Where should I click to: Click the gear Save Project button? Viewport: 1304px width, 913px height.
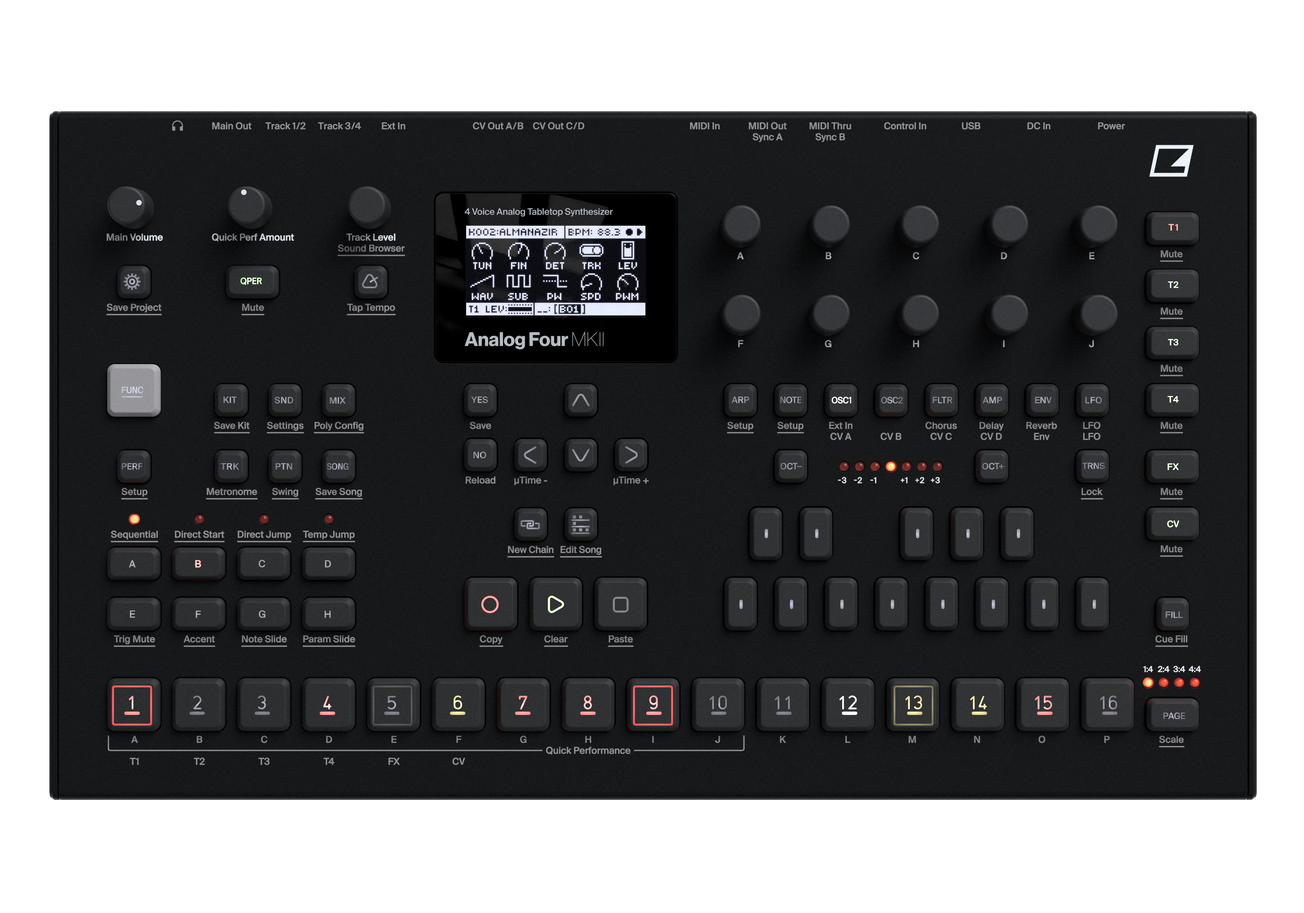tap(133, 281)
